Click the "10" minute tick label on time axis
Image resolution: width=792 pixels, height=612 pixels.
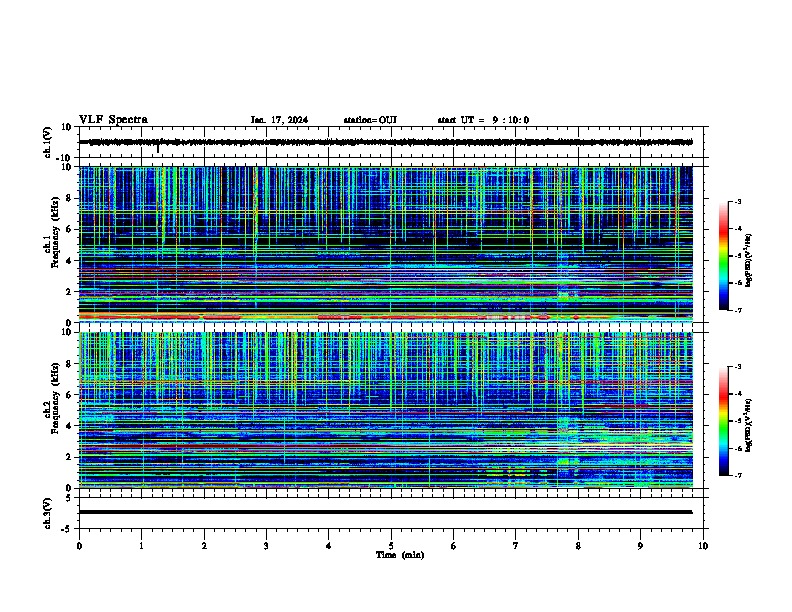pyautogui.click(x=703, y=546)
